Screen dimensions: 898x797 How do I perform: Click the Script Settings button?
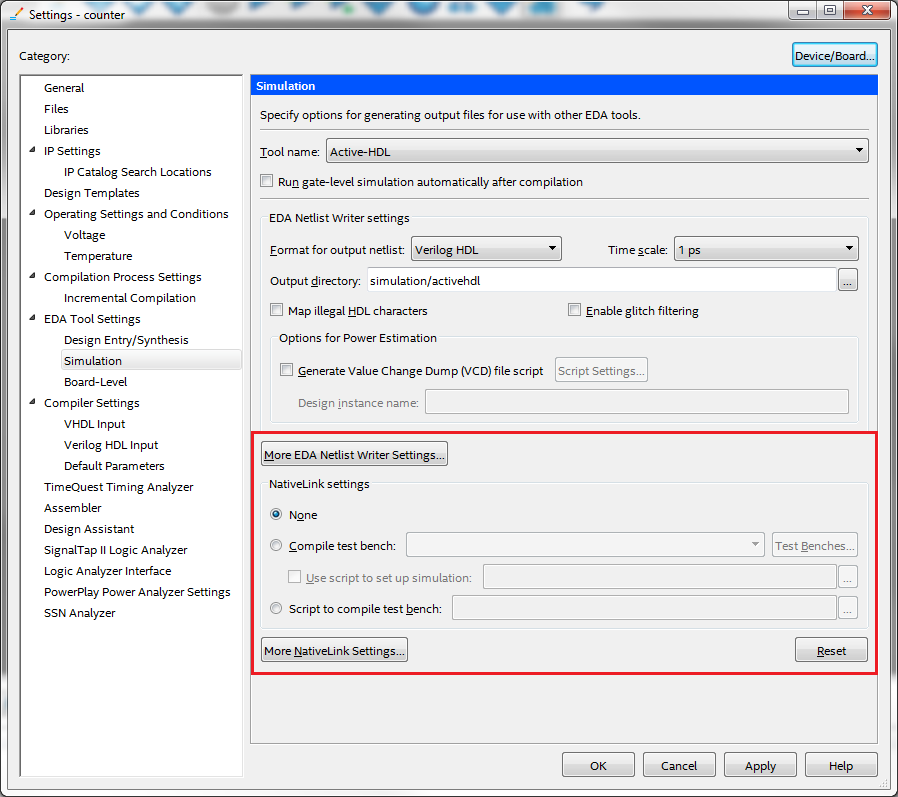click(601, 370)
